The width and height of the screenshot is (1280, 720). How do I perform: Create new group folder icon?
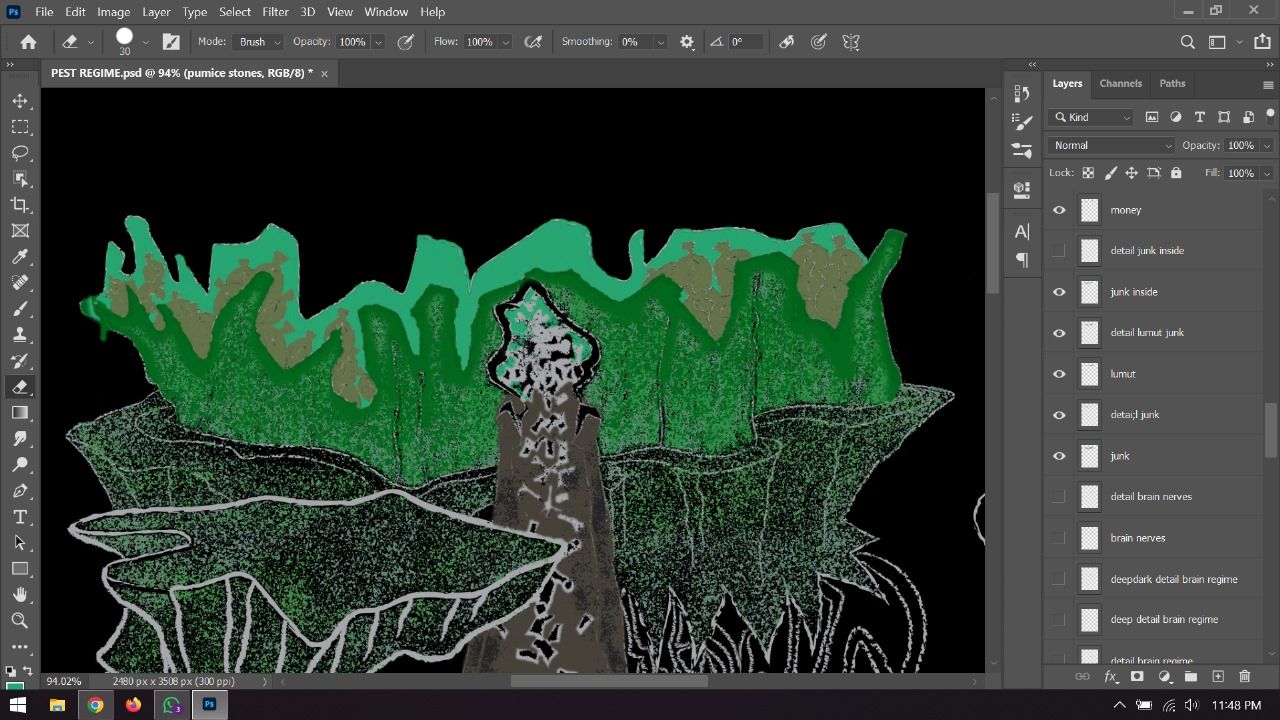(x=1191, y=677)
